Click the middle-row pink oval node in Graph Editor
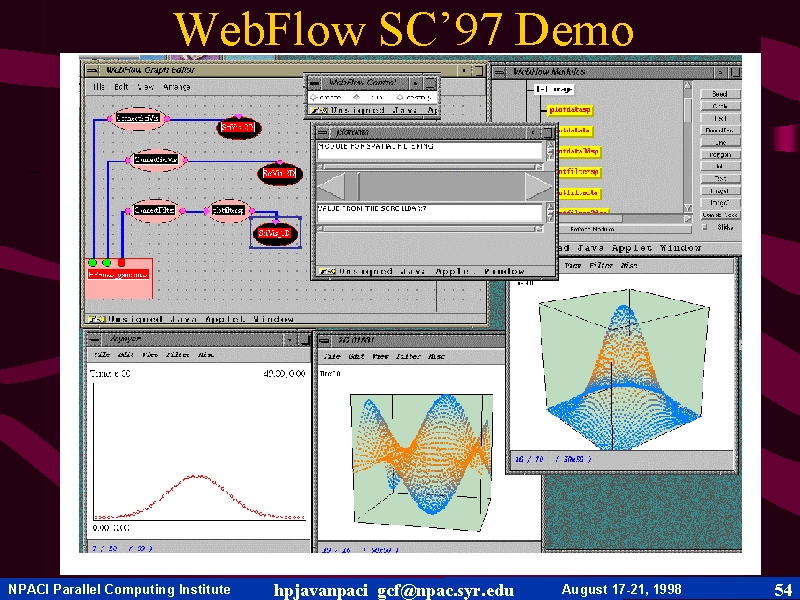This screenshot has width=800, height=600. click(x=156, y=160)
